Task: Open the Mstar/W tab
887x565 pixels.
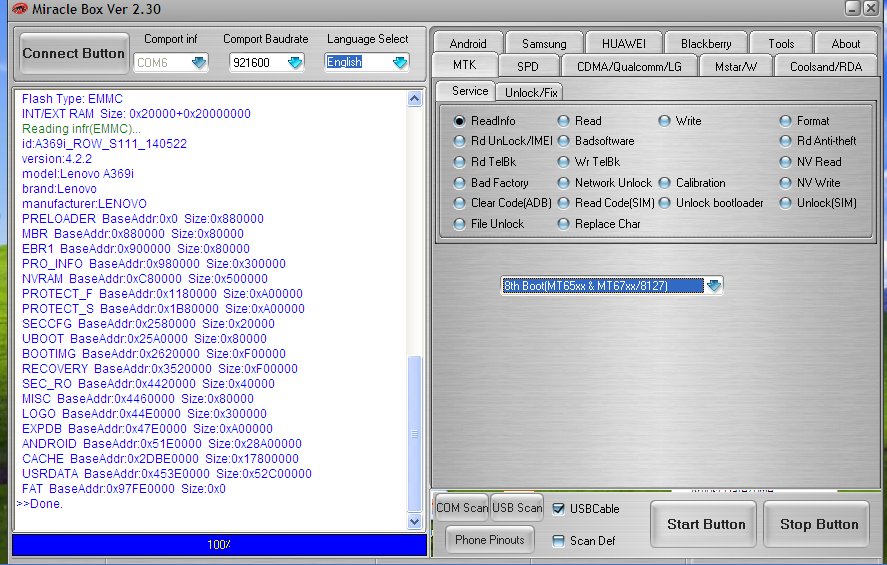Action: point(735,66)
